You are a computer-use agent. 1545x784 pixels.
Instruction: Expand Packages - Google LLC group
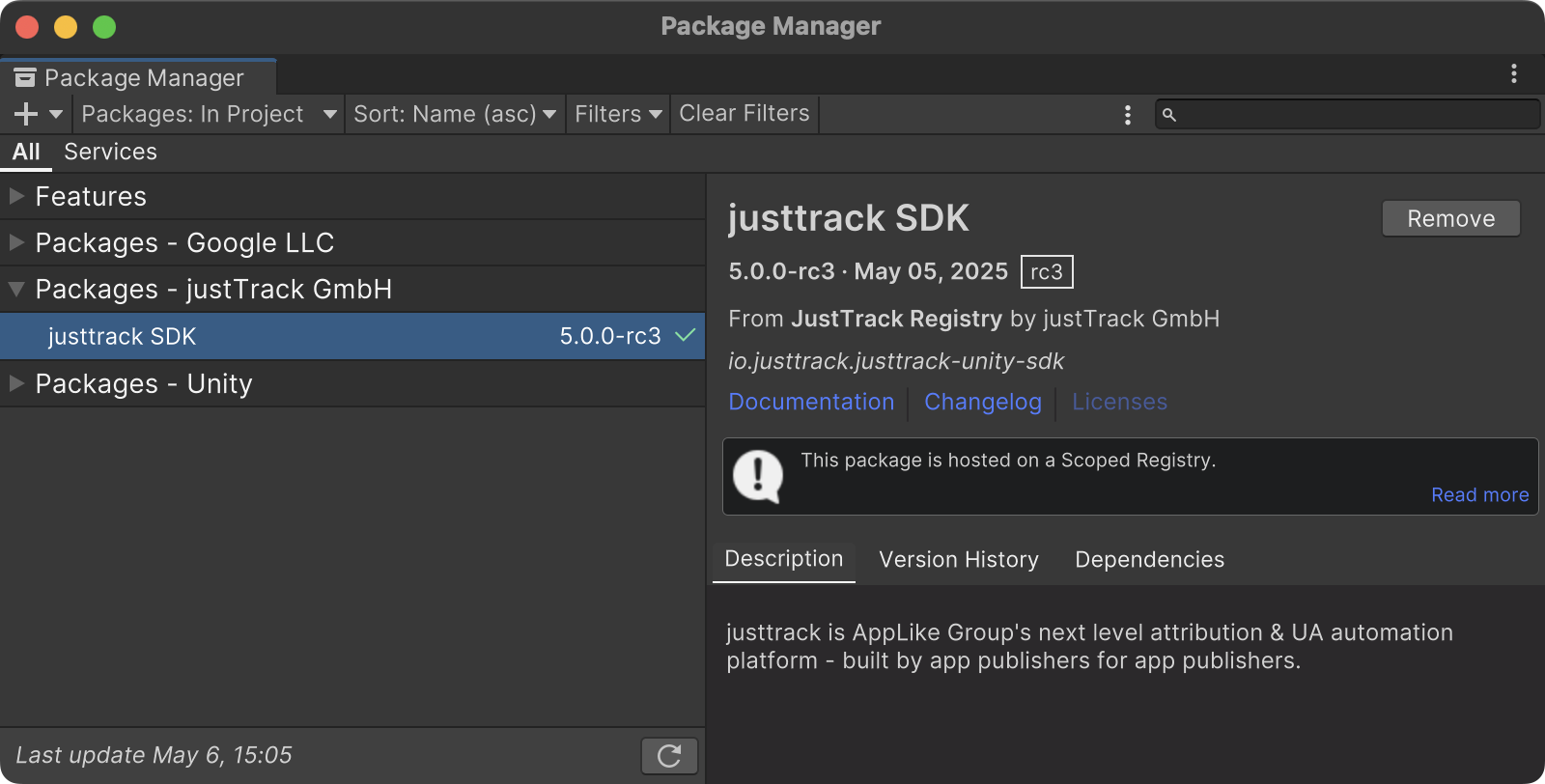coord(16,242)
